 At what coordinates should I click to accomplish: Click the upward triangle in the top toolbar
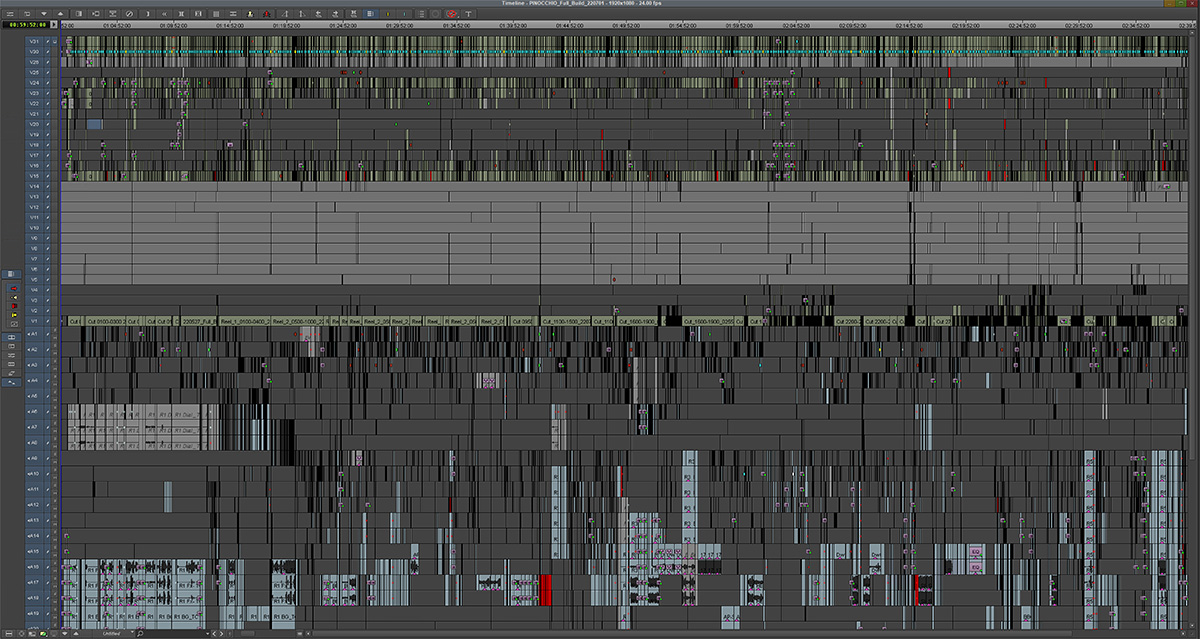[x=61, y=13]
